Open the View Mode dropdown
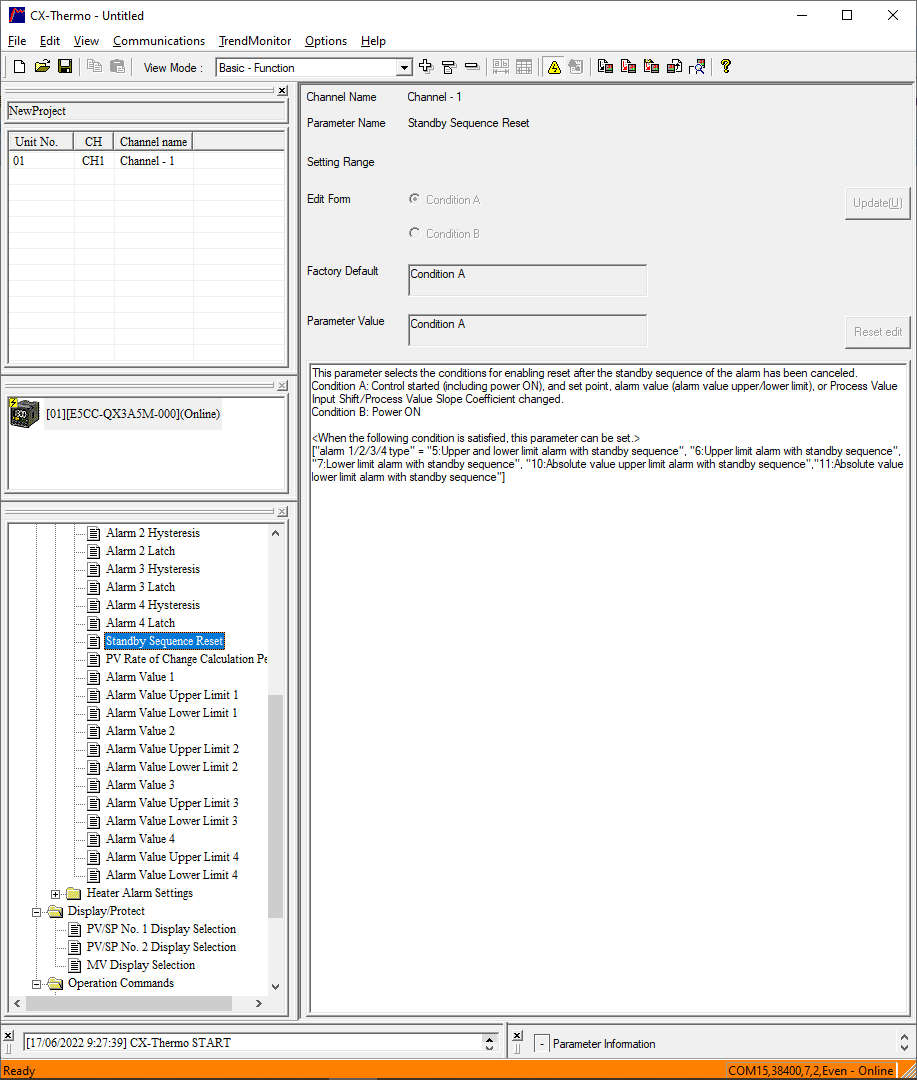917x1080 pixels. (x=404, y=68)
